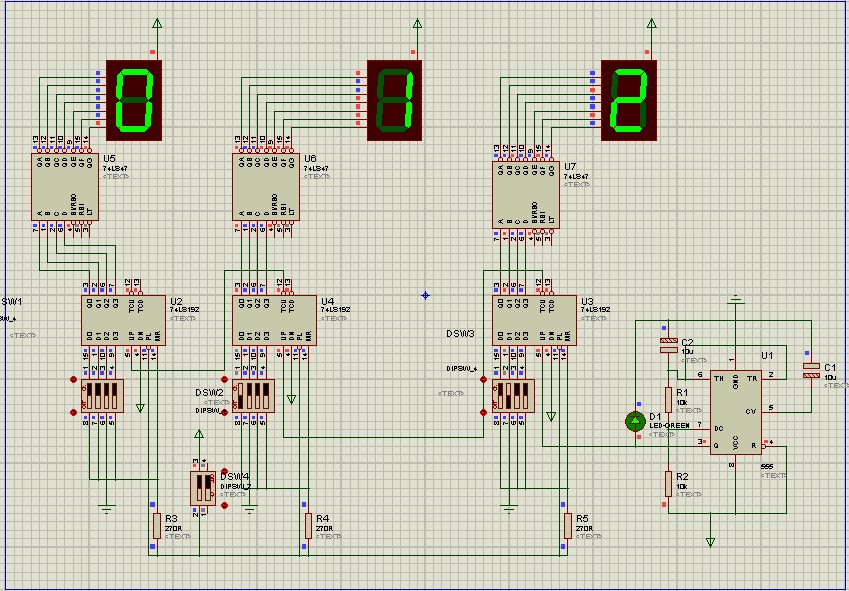This screenshot has height=591, width=849.
Task: Select the green LED D1 symbol
Action: (x=636, y=421)
